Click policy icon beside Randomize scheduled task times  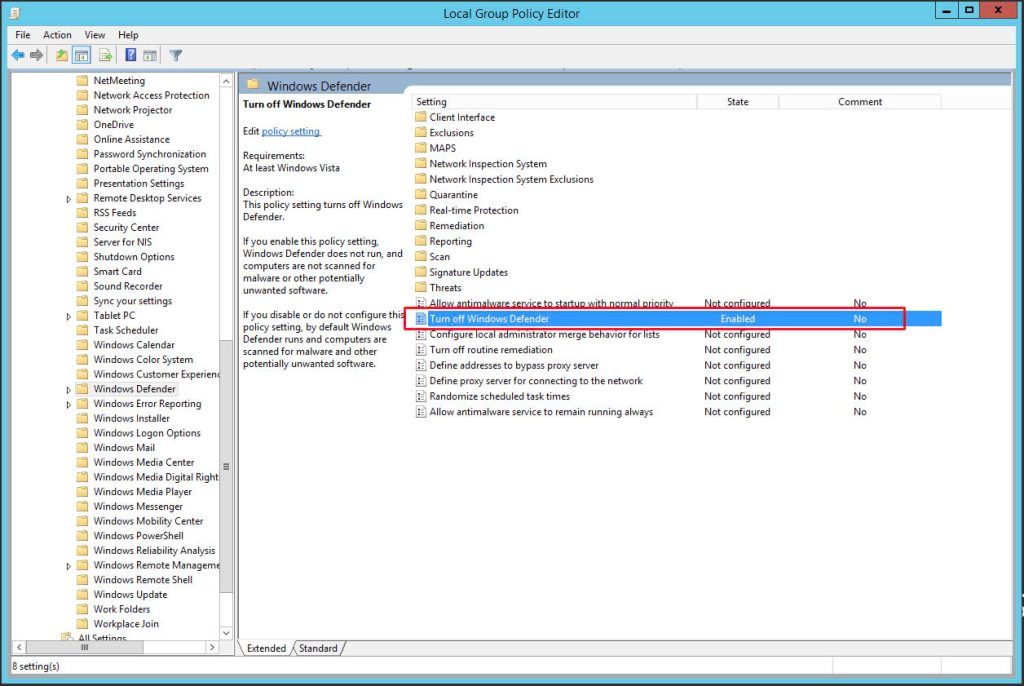pos(421,396)
